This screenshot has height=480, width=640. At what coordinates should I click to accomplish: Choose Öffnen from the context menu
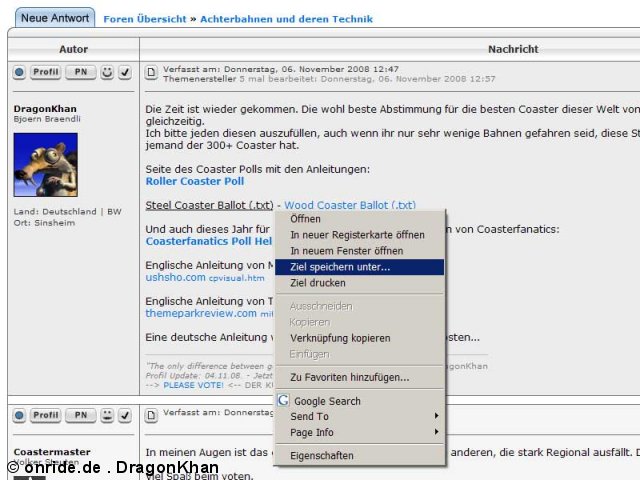point(360,219)
